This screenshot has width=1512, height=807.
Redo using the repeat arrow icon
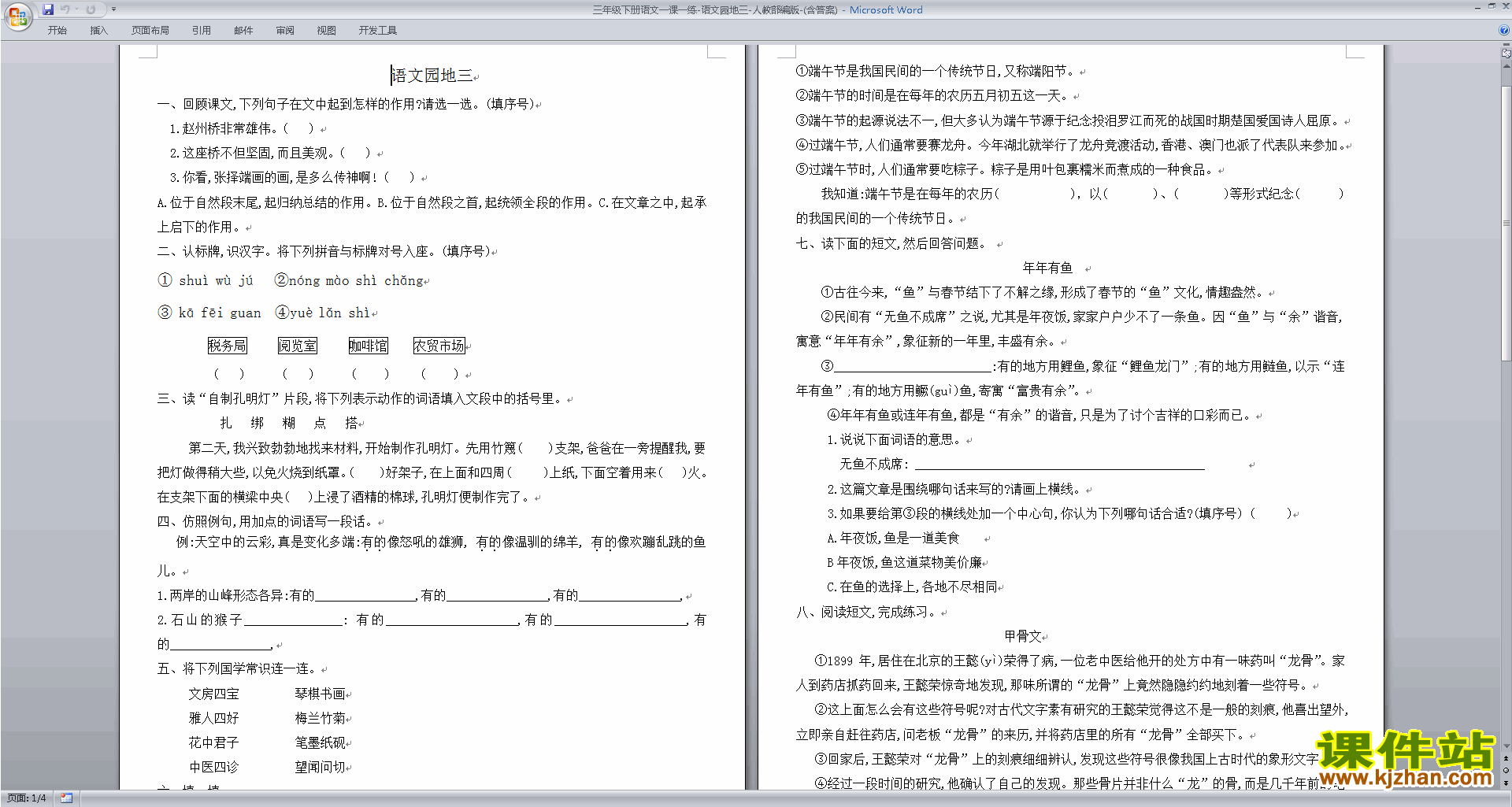point(91,9)
